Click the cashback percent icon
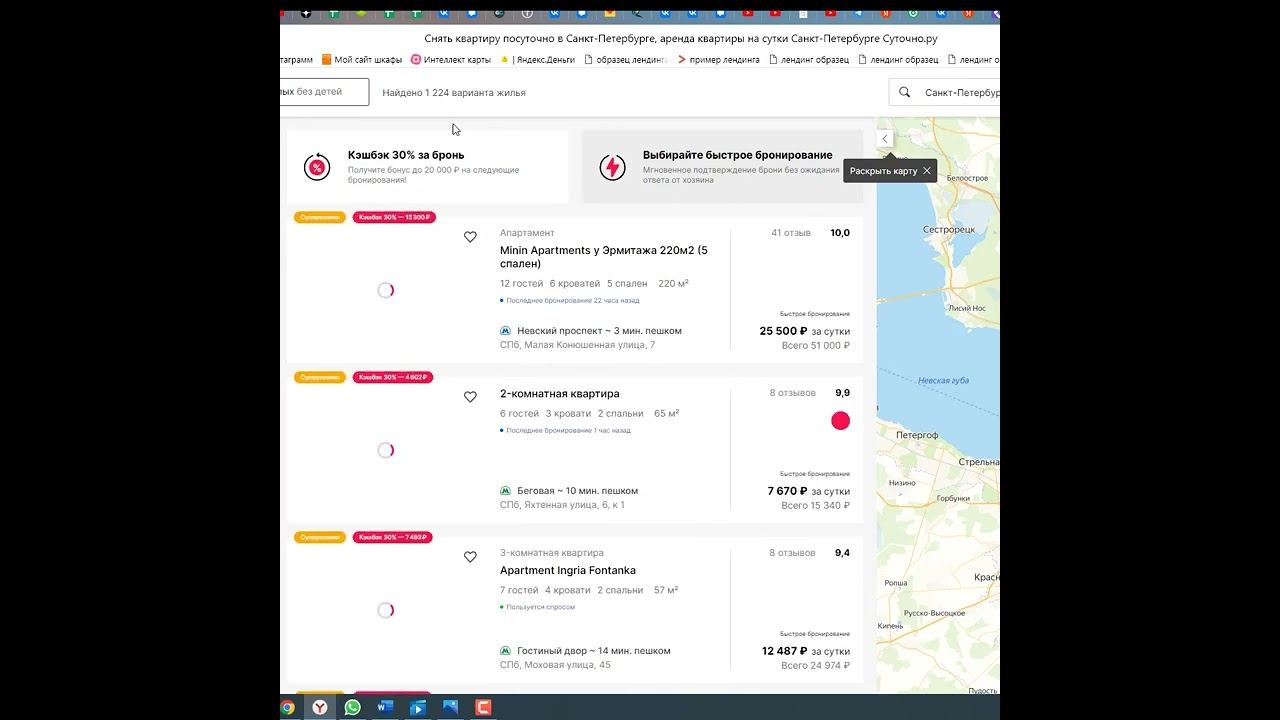The height and width of the screenshot is (720, 1280). pos(317,167)
